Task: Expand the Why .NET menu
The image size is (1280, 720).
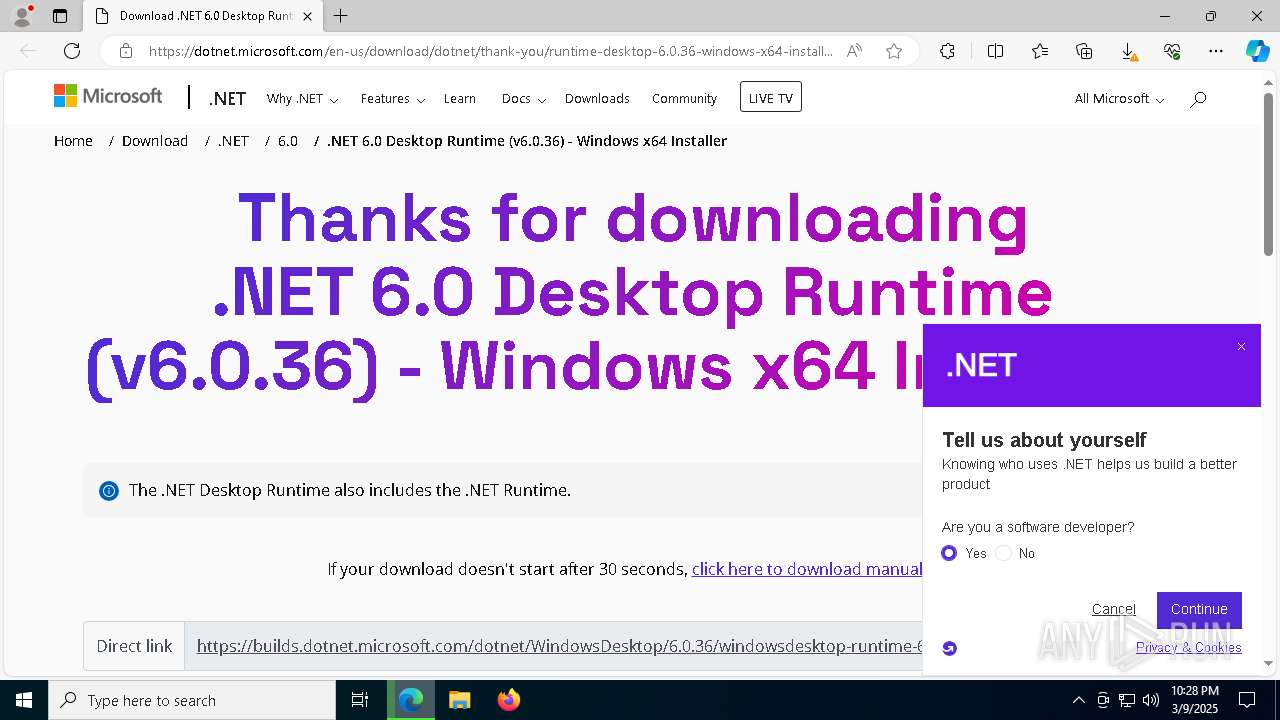Action: (302, 98)
